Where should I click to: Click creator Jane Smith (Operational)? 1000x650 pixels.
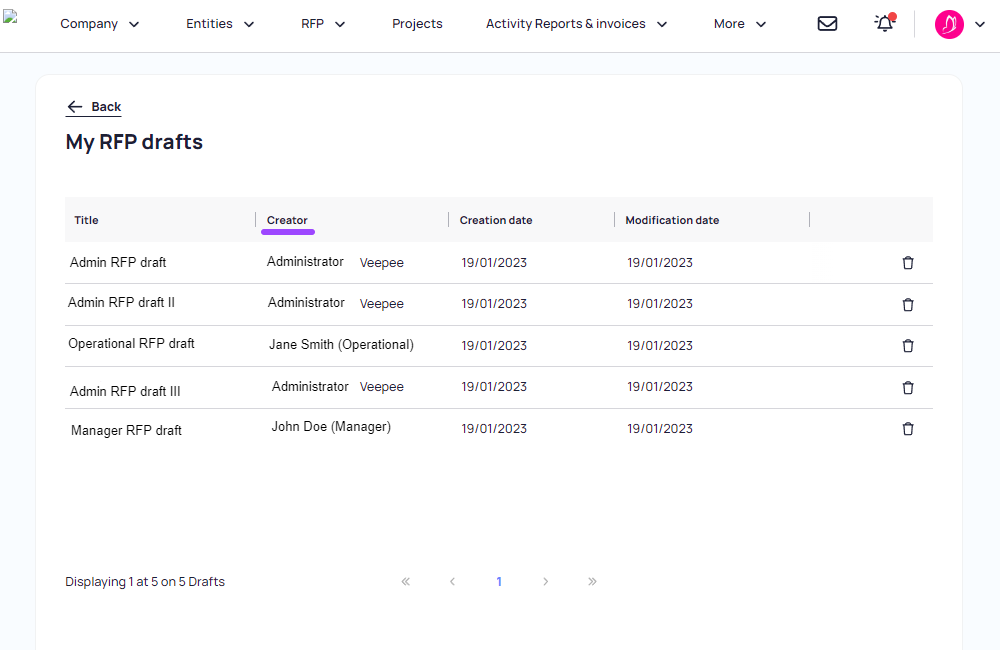coord(341,344)
